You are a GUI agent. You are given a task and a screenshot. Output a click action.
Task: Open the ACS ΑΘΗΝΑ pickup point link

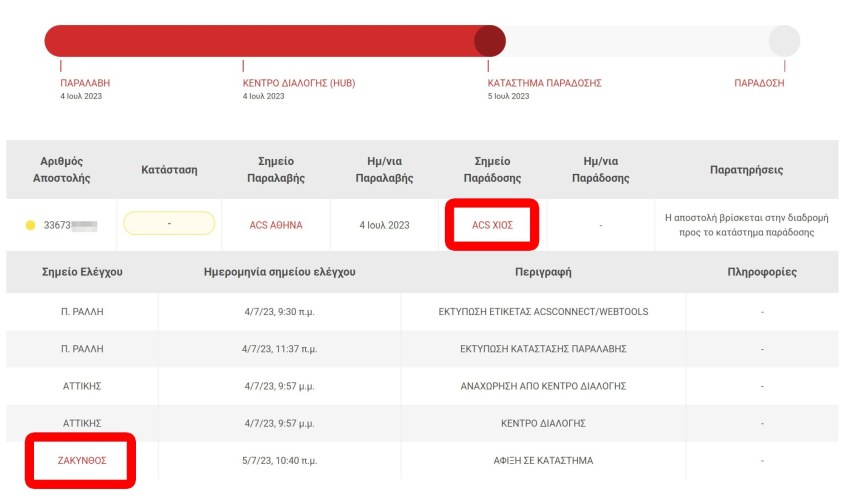click(276, 225)
